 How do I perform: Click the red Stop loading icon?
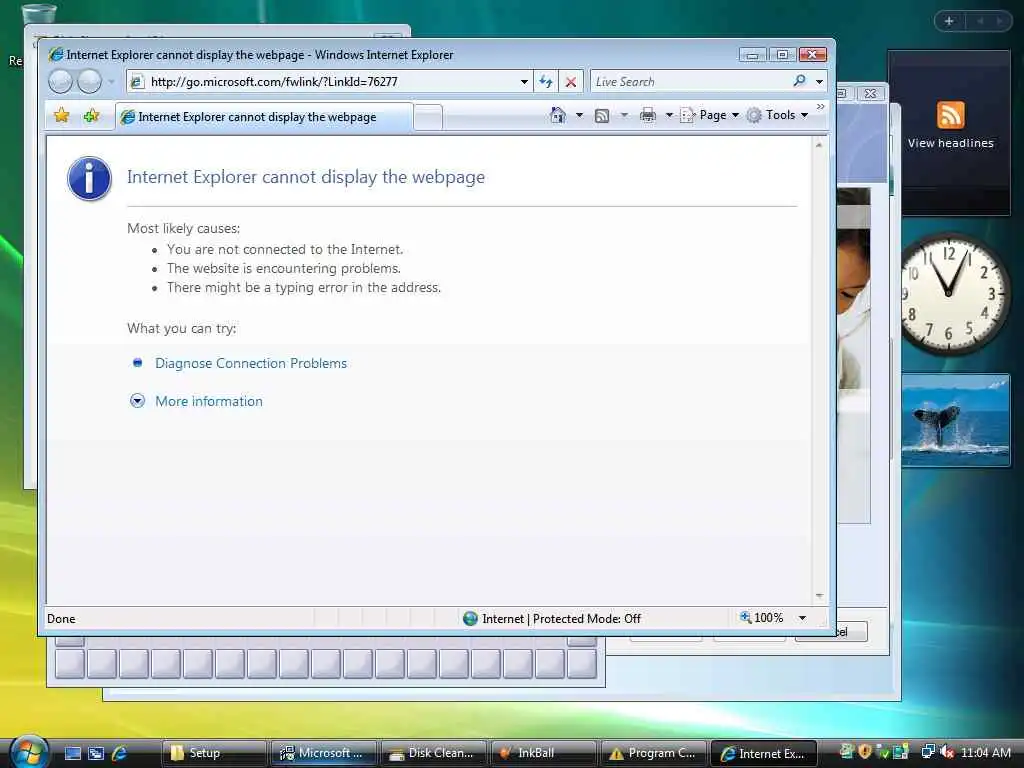click(x=571, y=82)
